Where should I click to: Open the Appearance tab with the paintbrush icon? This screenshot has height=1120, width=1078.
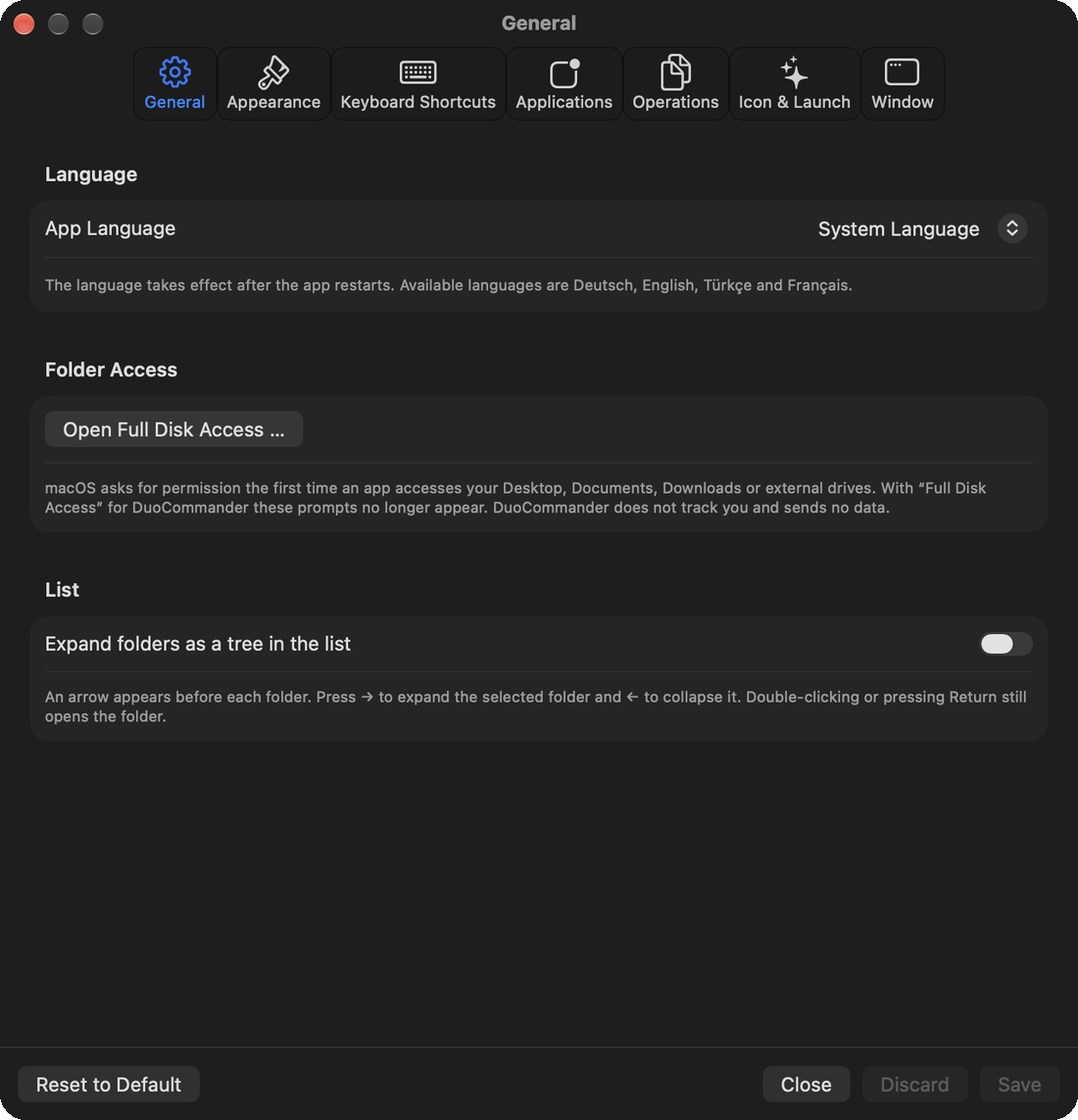(x=273, y=83)
